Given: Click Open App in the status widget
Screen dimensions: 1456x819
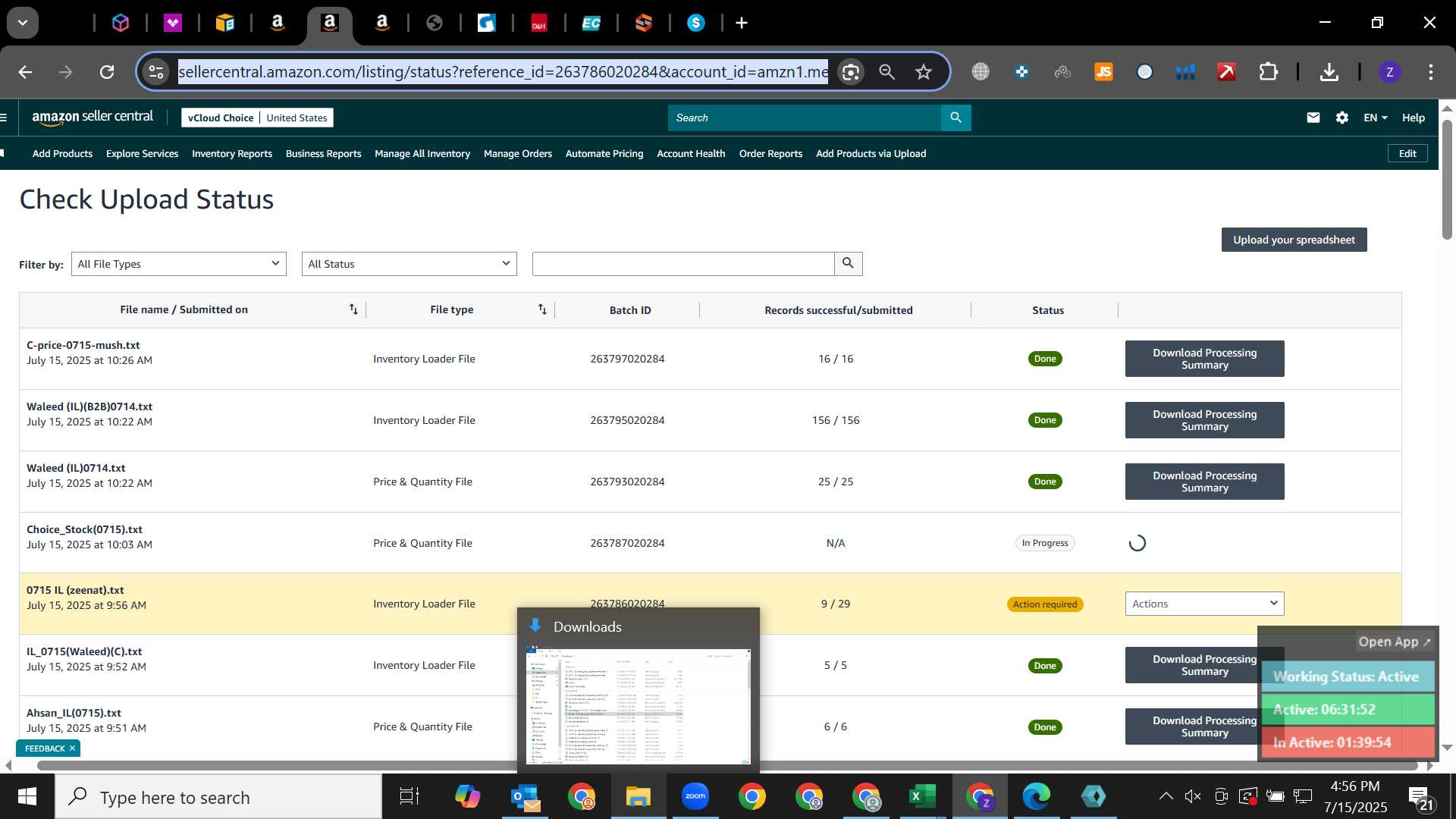Looking at the screenshot, I should click(1394, 642).
